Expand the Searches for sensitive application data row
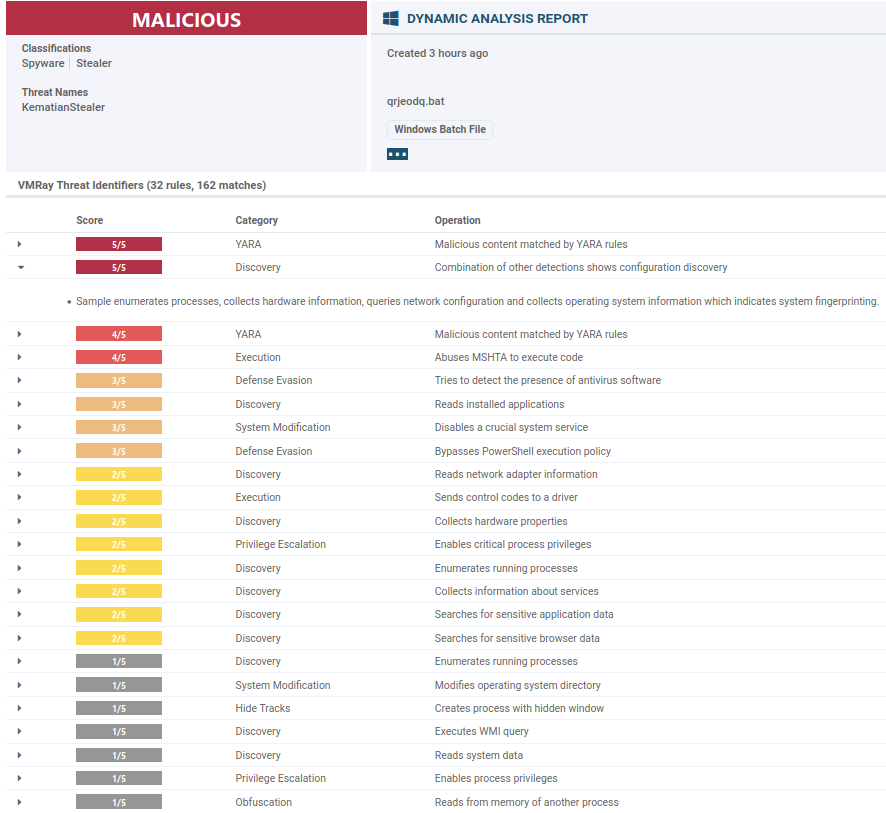 point(19,614)
